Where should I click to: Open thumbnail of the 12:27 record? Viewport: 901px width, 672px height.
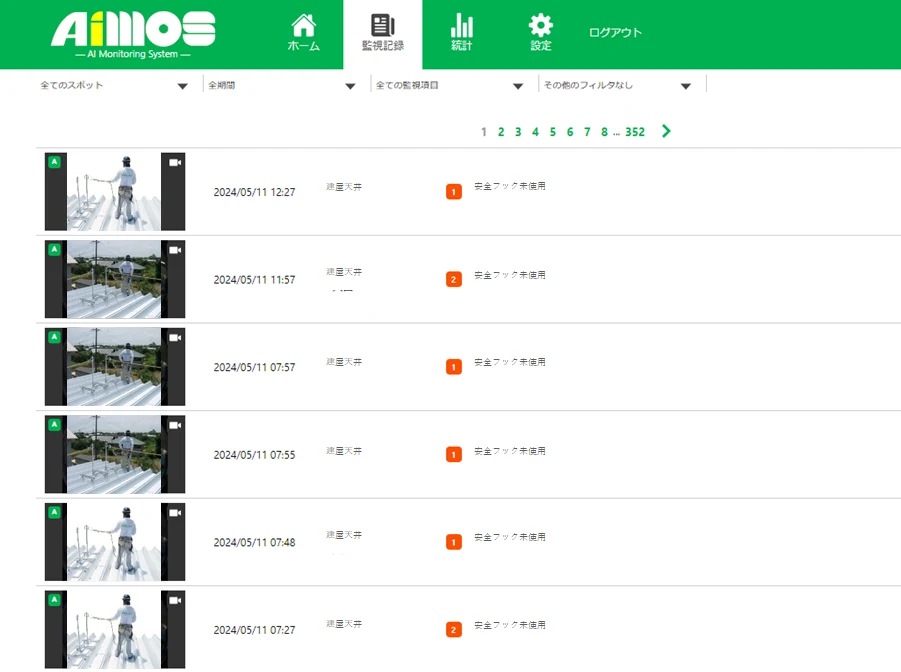[x=114, y=191]
